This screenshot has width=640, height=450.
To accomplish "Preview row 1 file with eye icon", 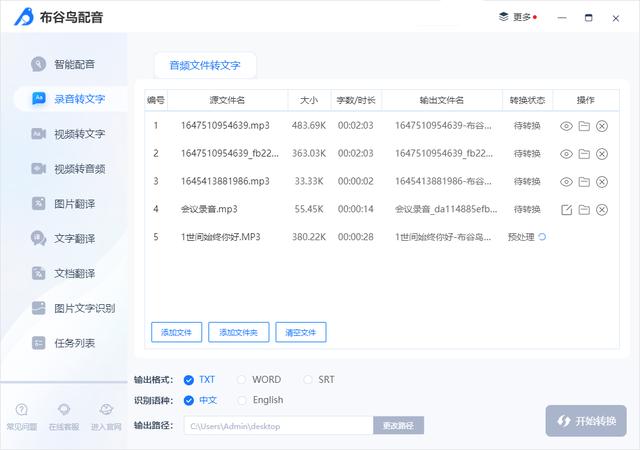I will click(566, 125).
